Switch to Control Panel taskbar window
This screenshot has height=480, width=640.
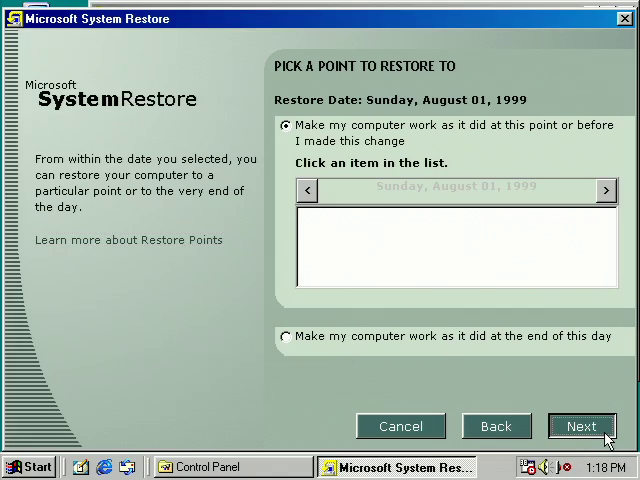tap(233, 467)
